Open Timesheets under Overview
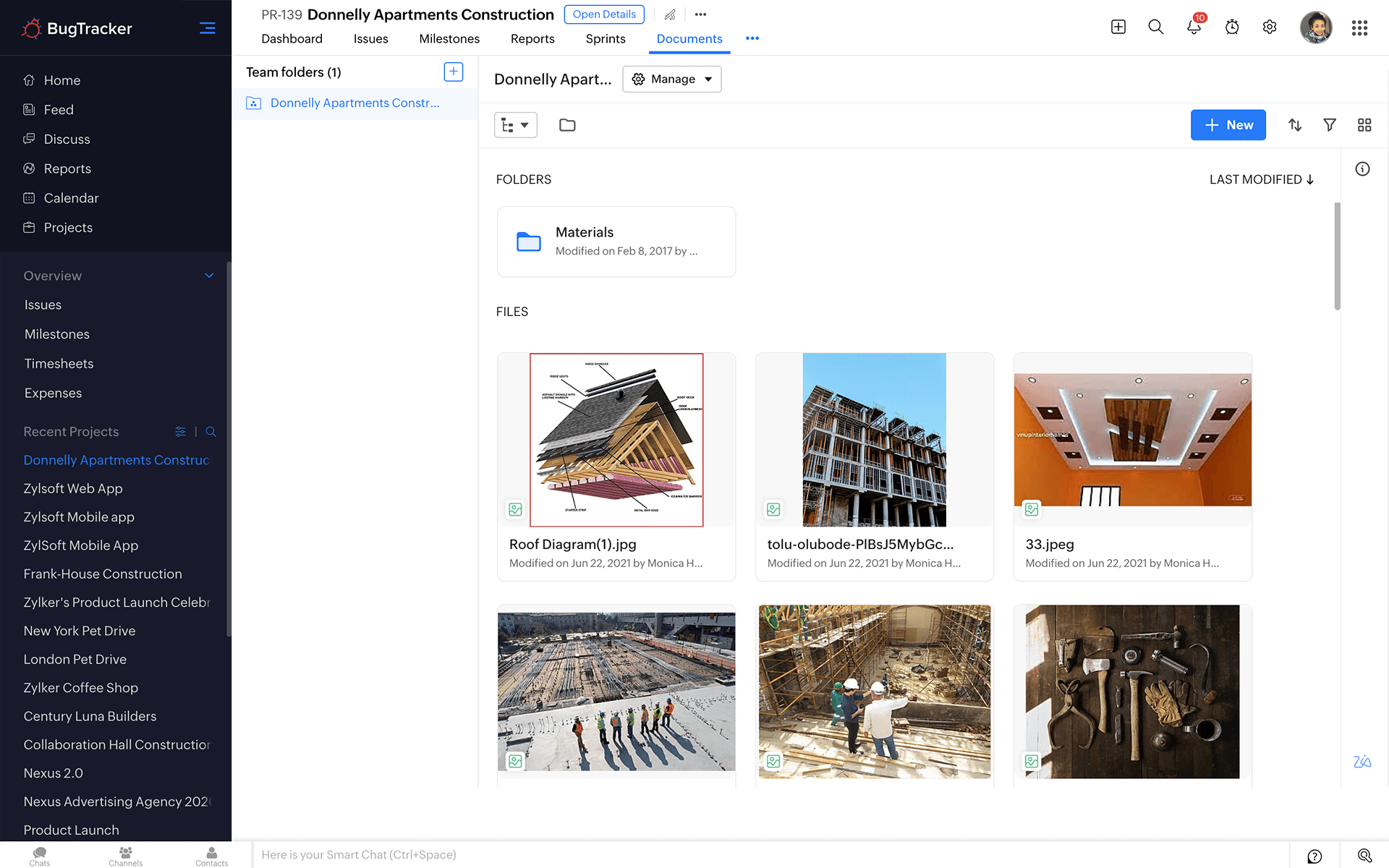 point(59,364)
